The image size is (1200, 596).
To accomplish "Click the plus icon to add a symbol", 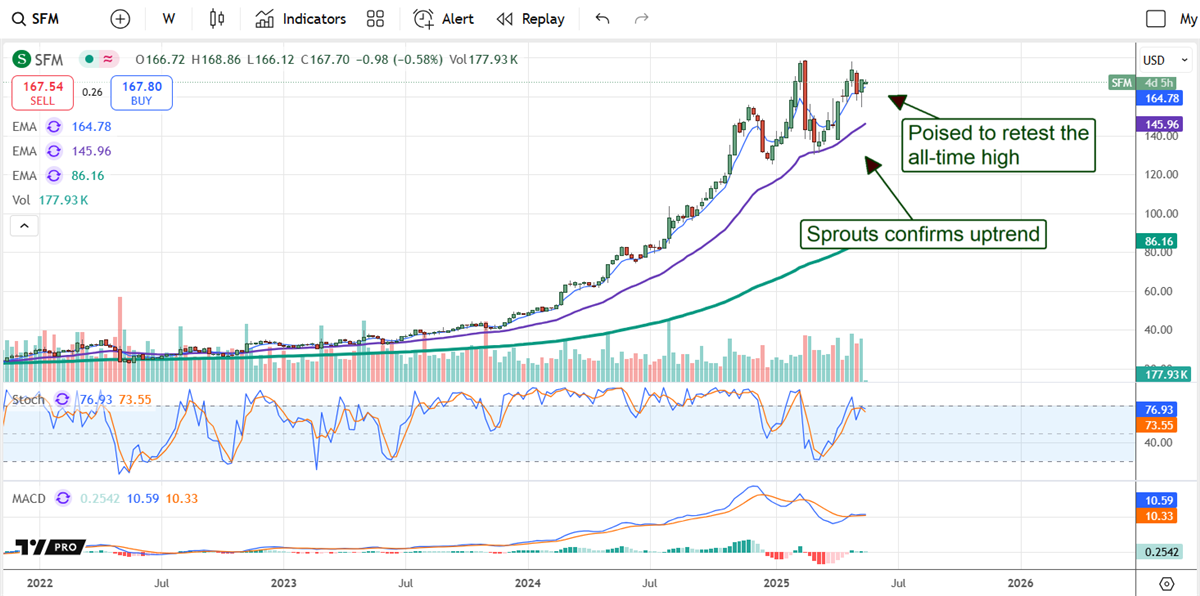I will pyautogui.click(x=119, y=18).
